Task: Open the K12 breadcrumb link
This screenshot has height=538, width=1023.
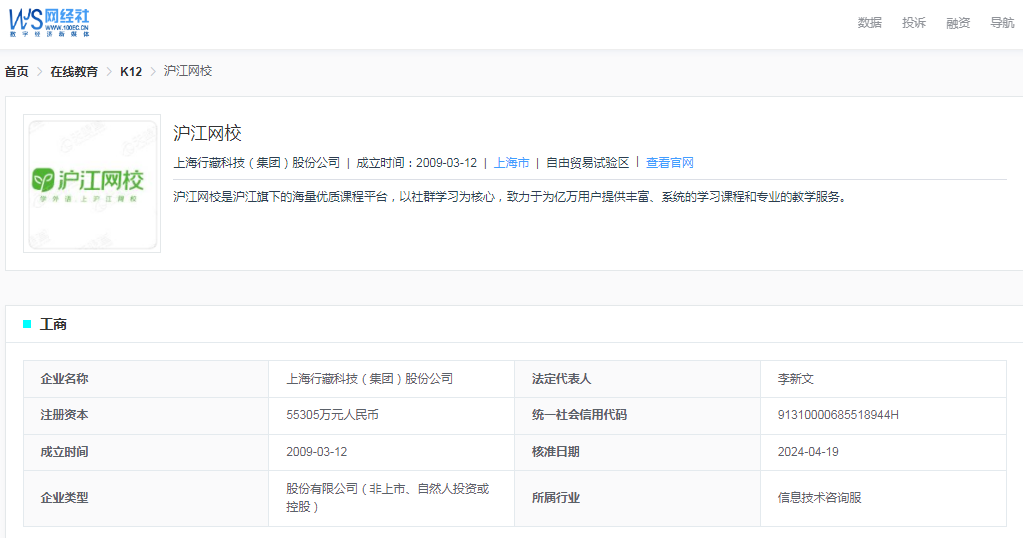Action: point(130,72)
